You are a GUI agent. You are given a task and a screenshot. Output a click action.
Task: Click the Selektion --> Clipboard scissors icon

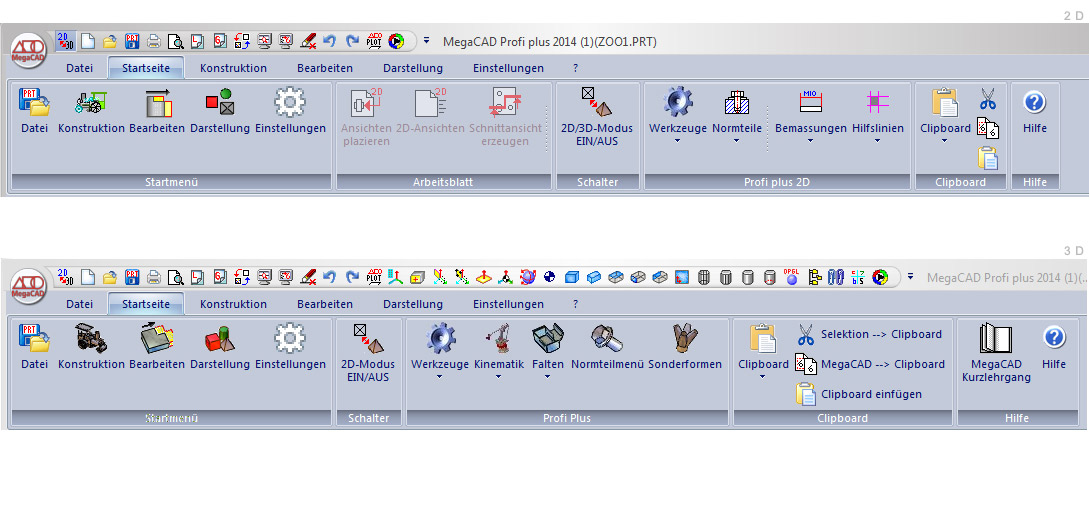806,335
